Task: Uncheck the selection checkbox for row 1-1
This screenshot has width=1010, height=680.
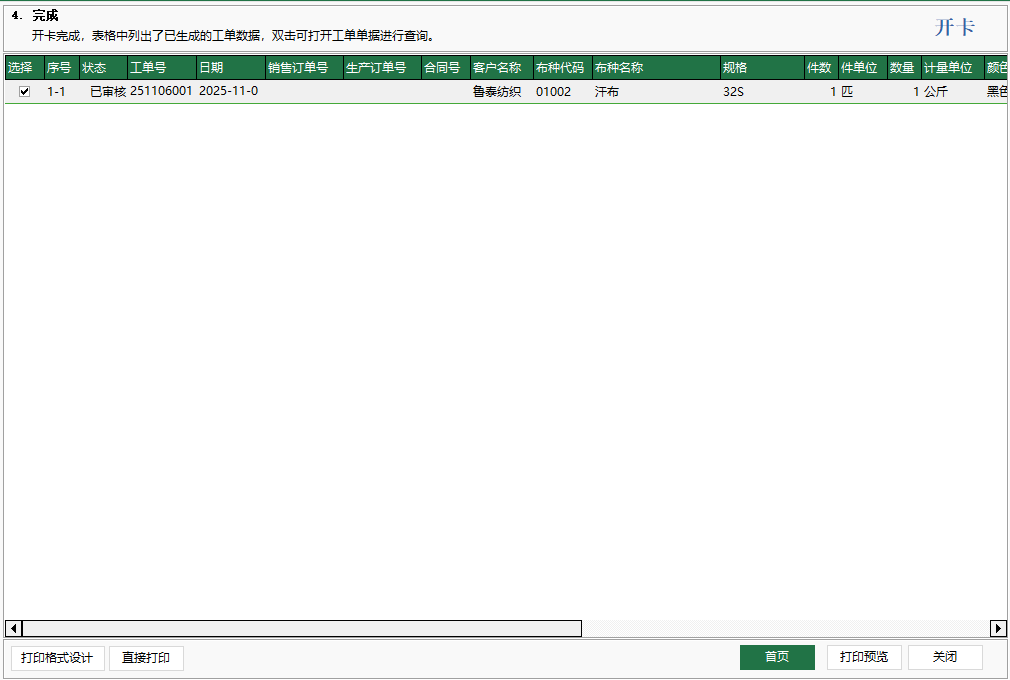Action: (23, 90)
